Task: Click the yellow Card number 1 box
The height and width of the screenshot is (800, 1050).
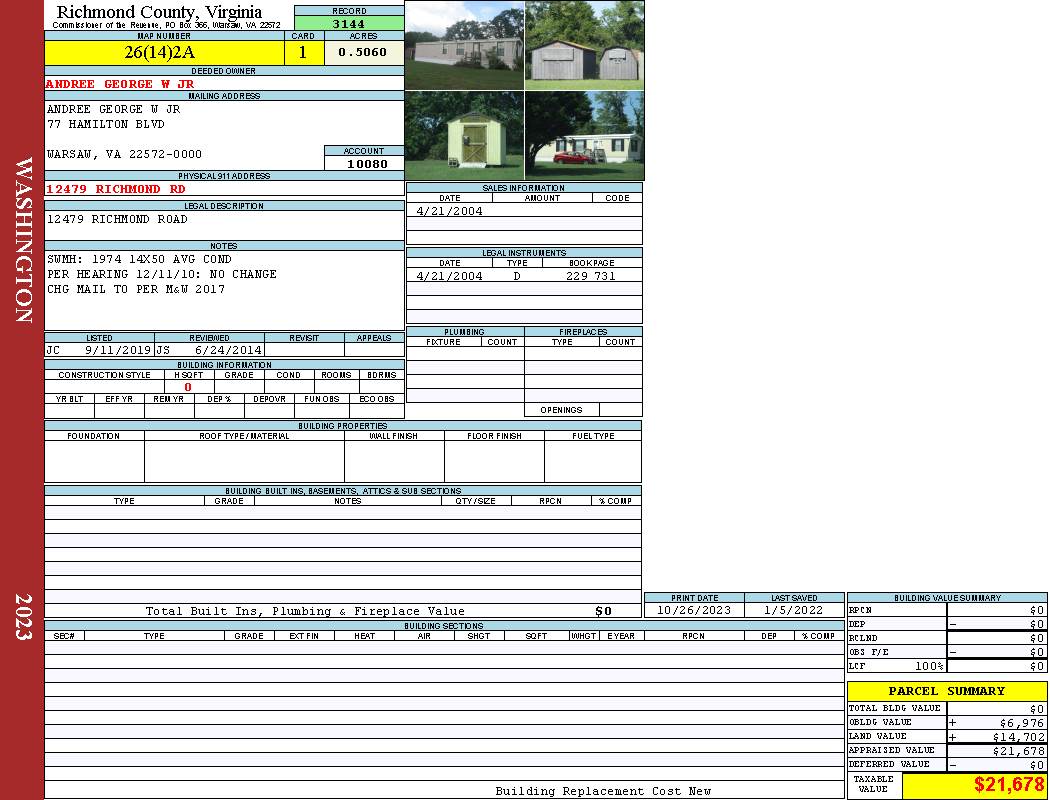Action: [x=303, y=53]
